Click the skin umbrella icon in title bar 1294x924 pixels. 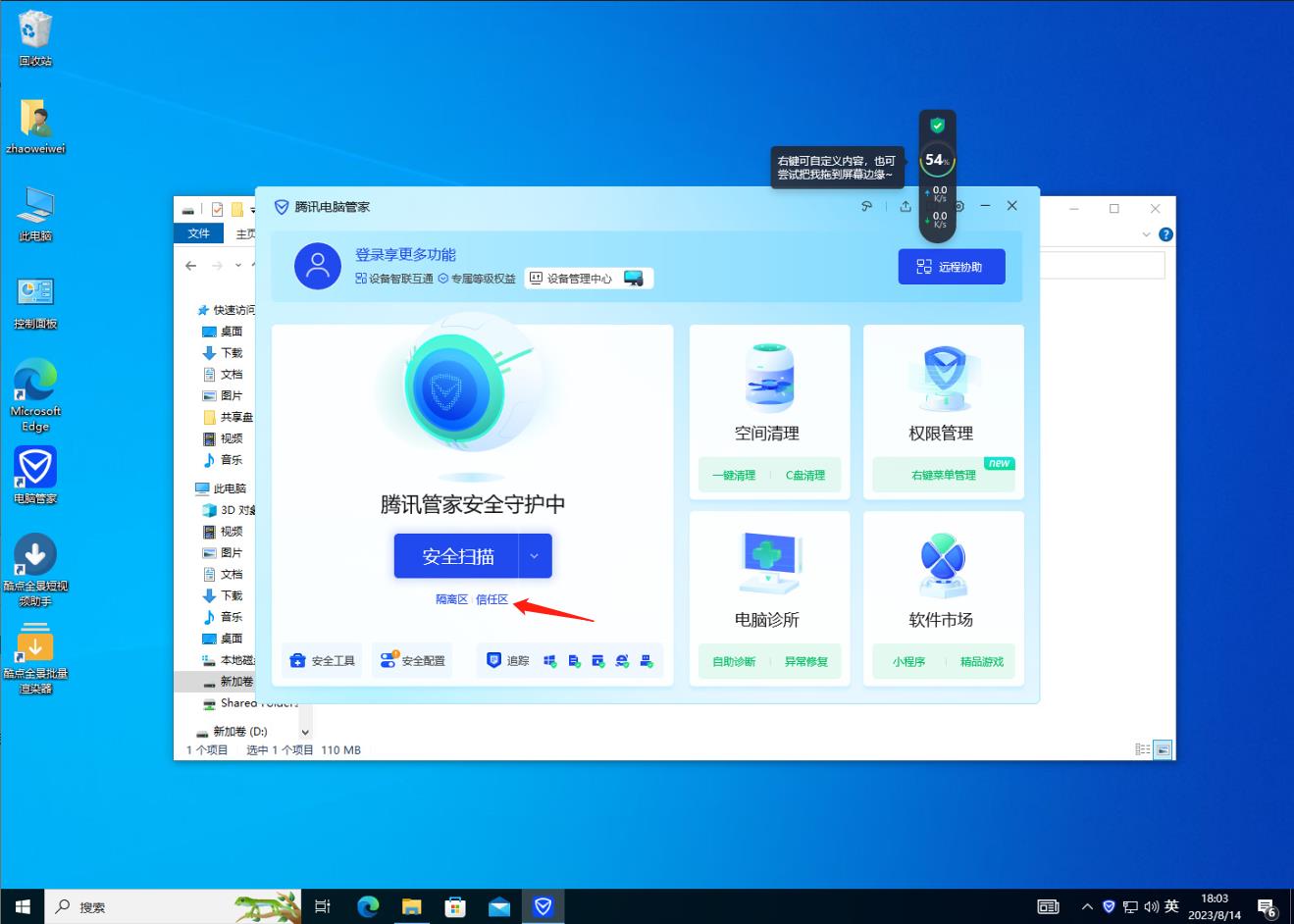pyautogui.click(x=866, y=206)
